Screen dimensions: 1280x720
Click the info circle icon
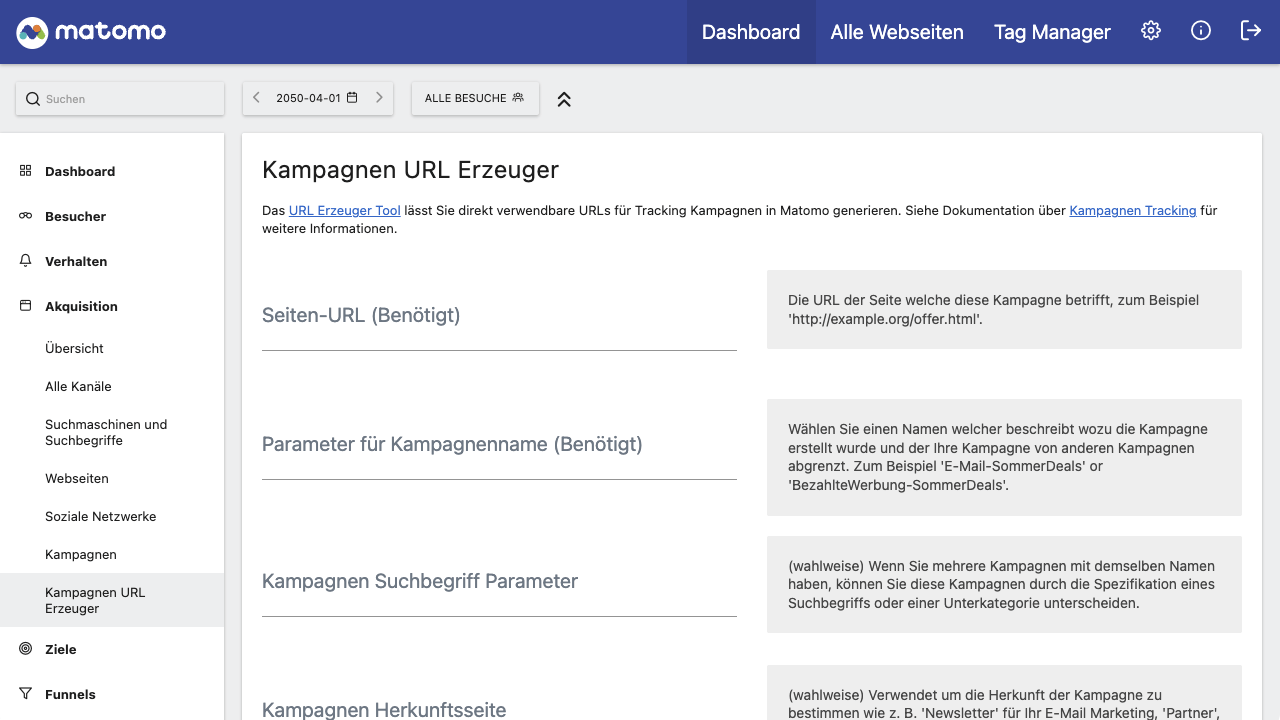point(1201,31)
